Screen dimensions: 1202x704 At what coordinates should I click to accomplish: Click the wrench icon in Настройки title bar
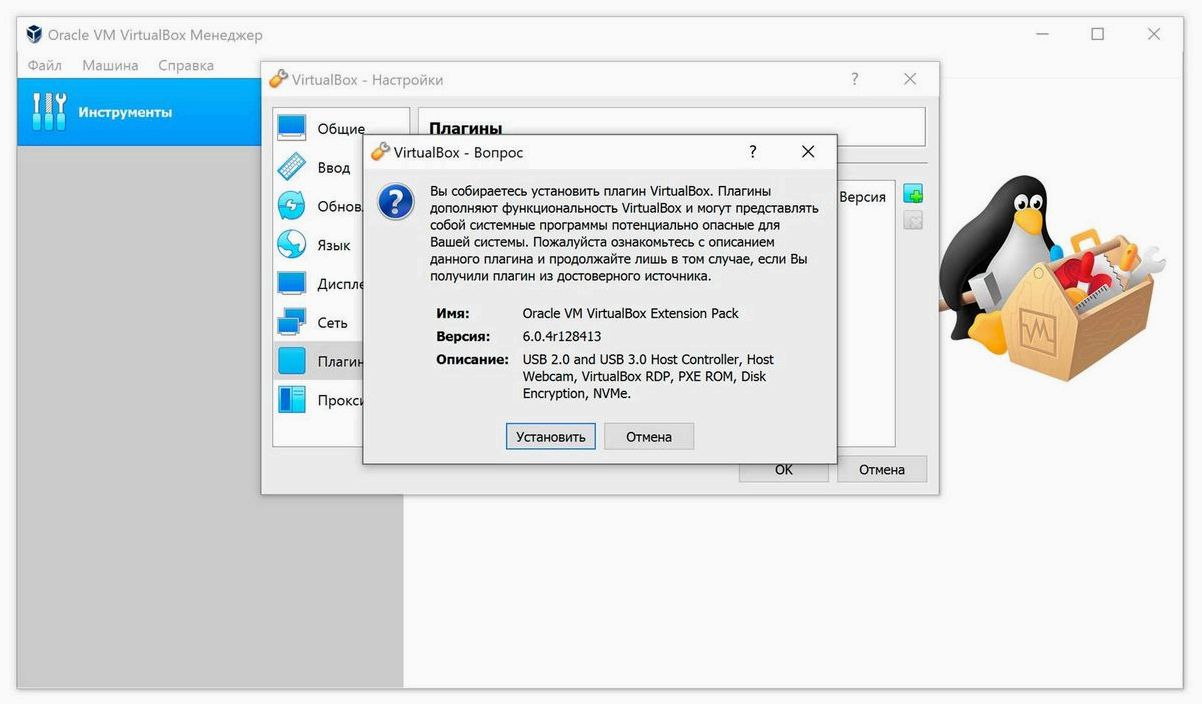[278, 79]
